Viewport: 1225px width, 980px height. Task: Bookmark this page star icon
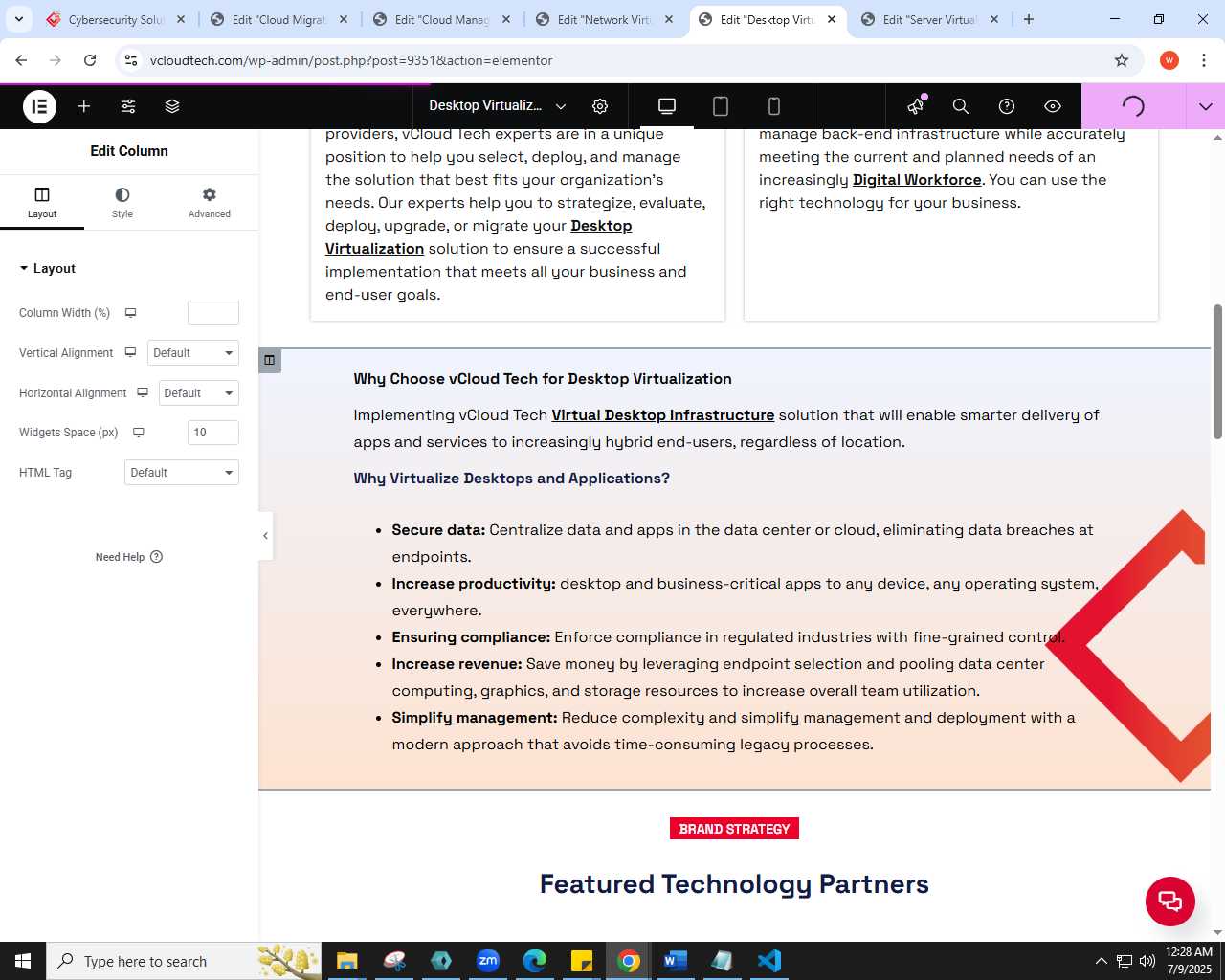(1122, 60)
